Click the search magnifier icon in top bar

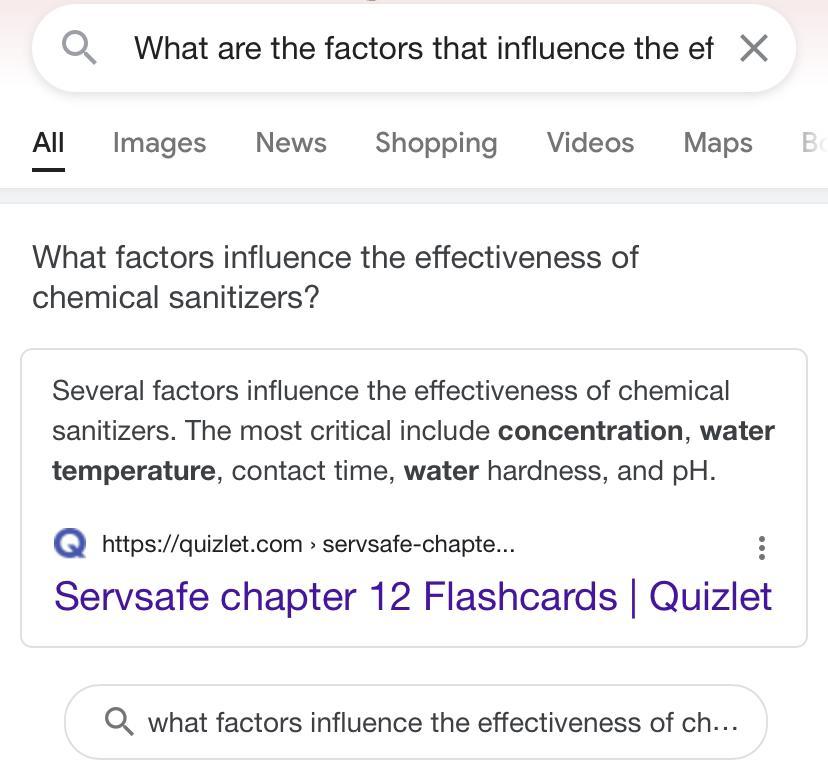tap(79, 47)
